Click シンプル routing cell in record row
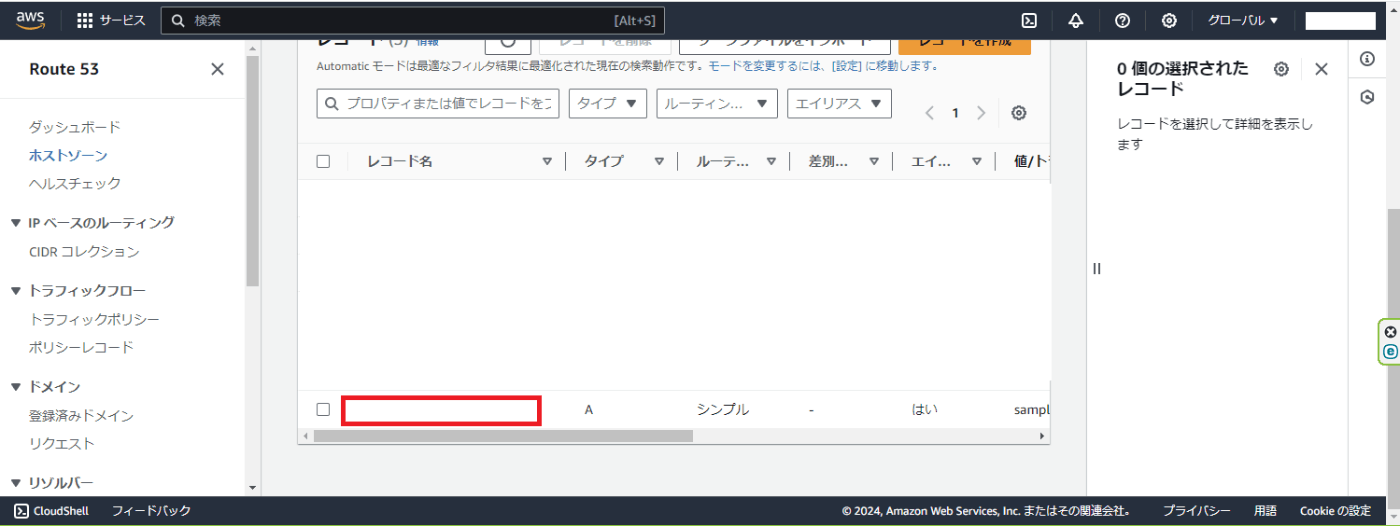Image resolution: width=1400 pixels, height=526 pixels. click(x=722, y=409)
